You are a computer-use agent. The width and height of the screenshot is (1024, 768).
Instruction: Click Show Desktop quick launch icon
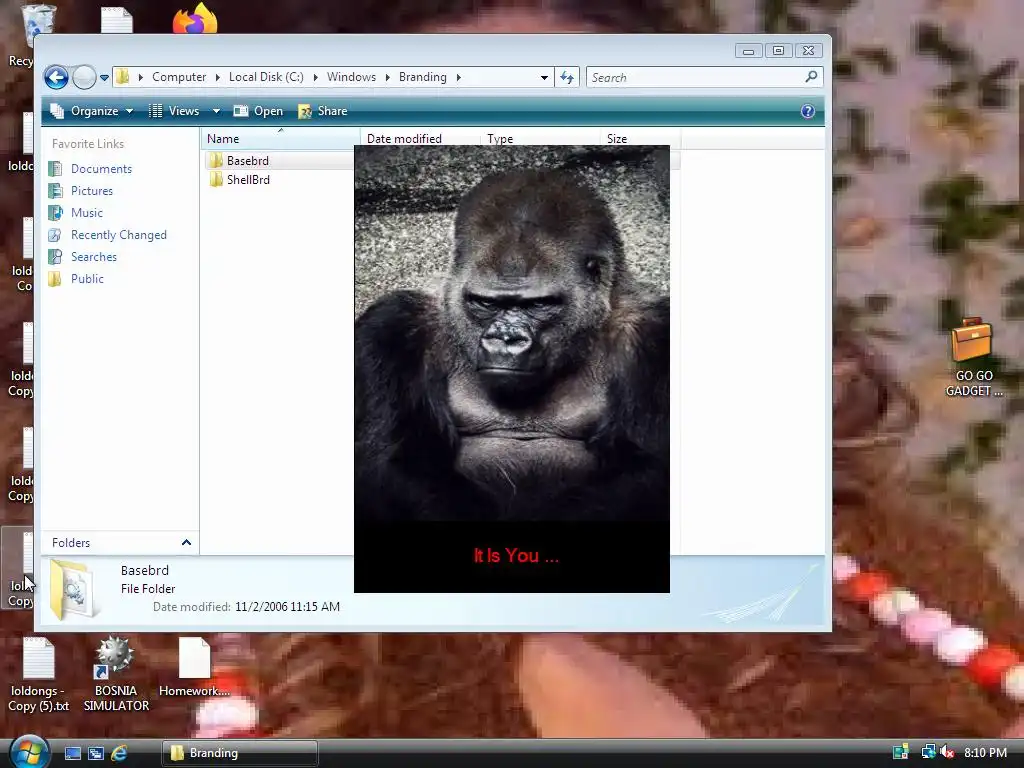[72, 753]
